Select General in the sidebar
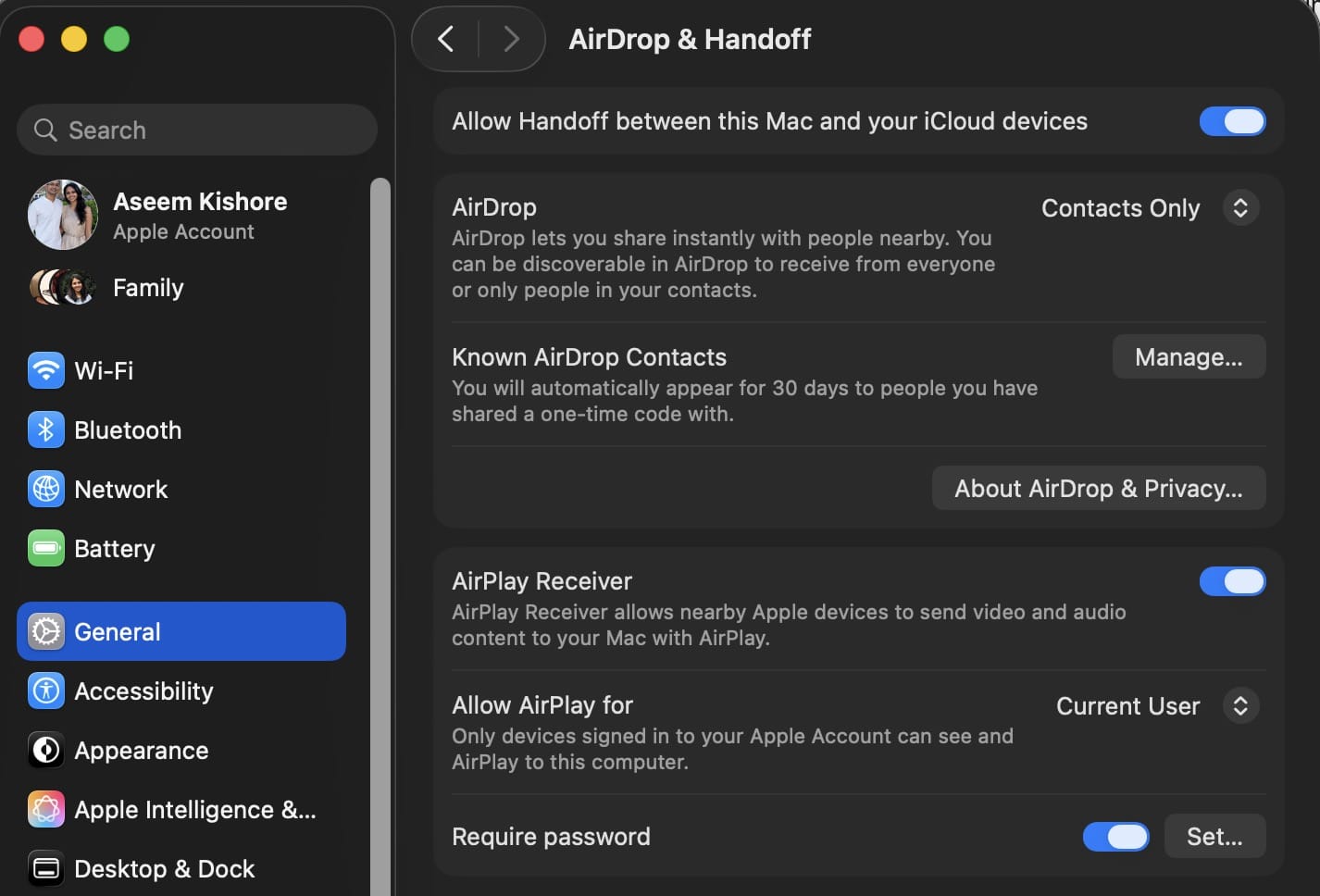Screen dimensions: 1320x896 coord(181,631)
